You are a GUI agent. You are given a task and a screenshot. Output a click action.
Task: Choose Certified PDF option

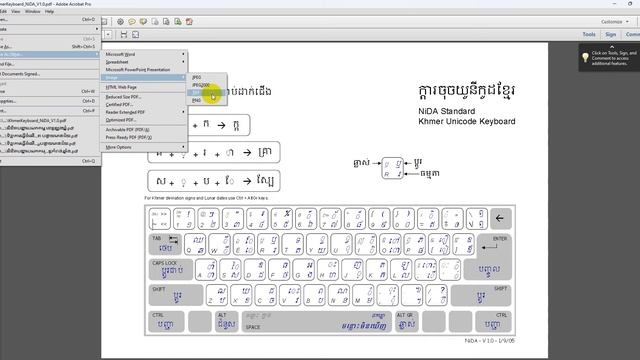click(144, 105)
